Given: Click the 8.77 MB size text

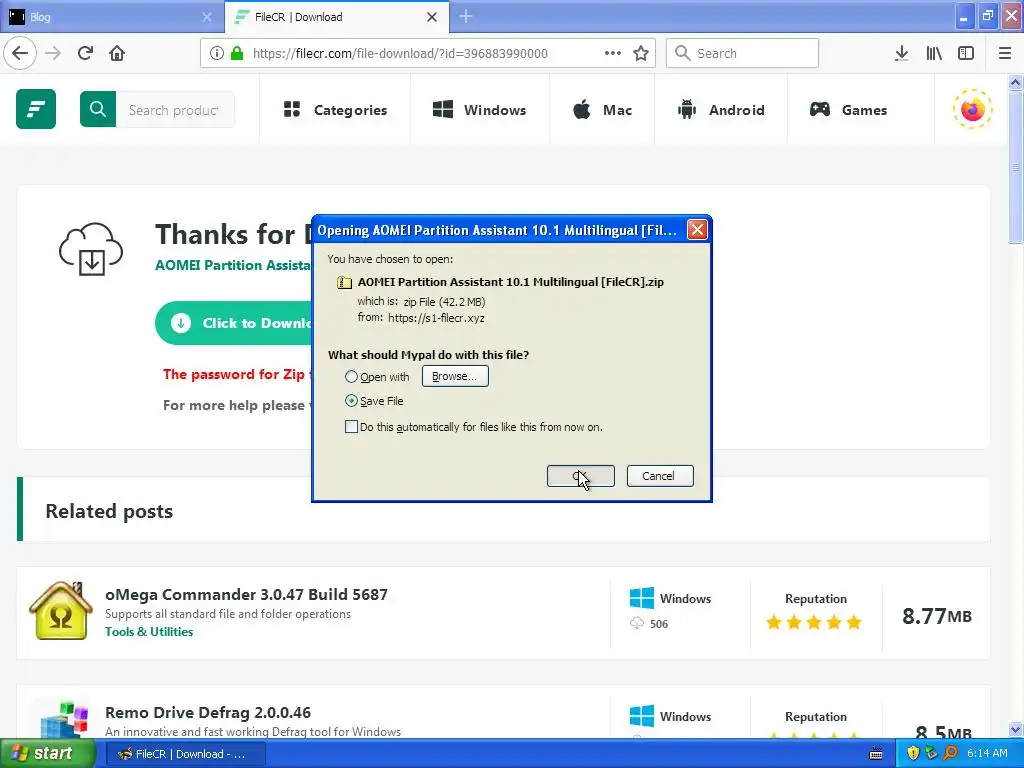Looking at the screenshot, I should (x=936, y=616).
